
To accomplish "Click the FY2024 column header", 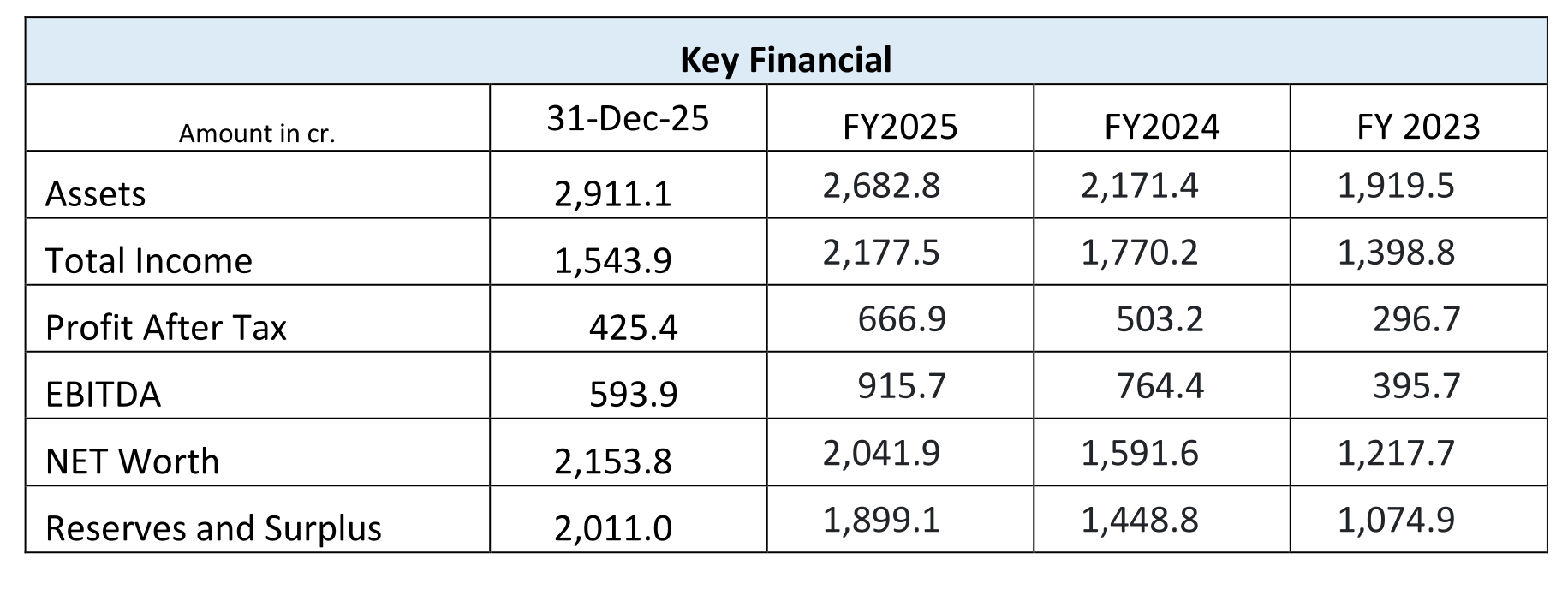I will pyautogui.click(x=1161, y=128).
